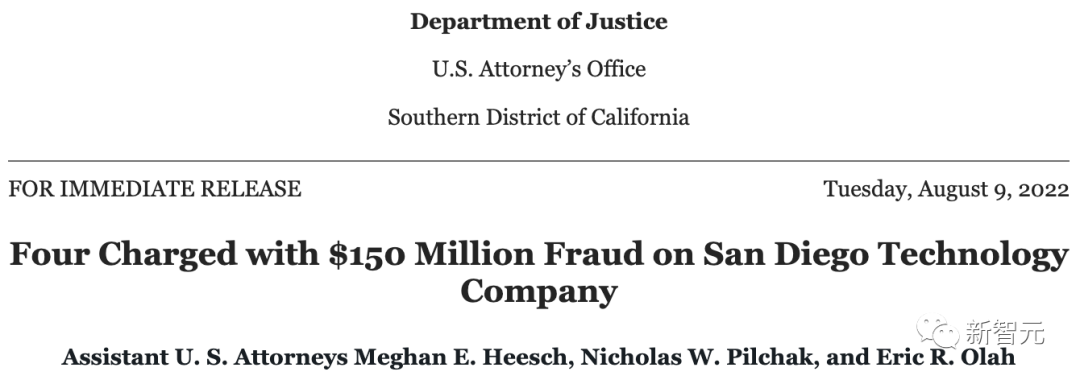
Task: Click the name Meghan E. Heesch
Action: [x=466, y=357]
